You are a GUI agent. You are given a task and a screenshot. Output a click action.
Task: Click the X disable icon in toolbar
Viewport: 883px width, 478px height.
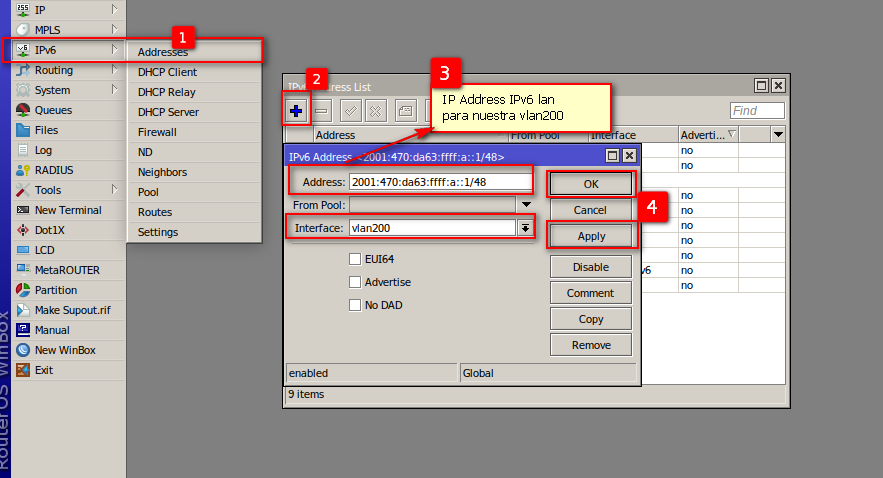tap(376, 110)
